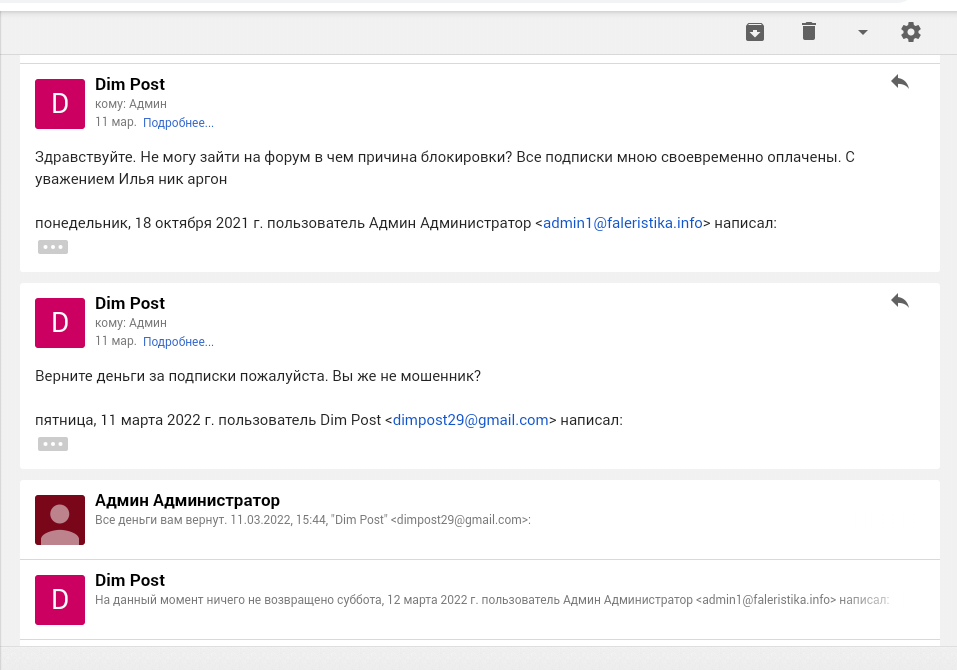Expand quoted text in second message
Image resolution: width=957 pixels, height=670 pixels.
pyautogui.click(x=53, y=444)
